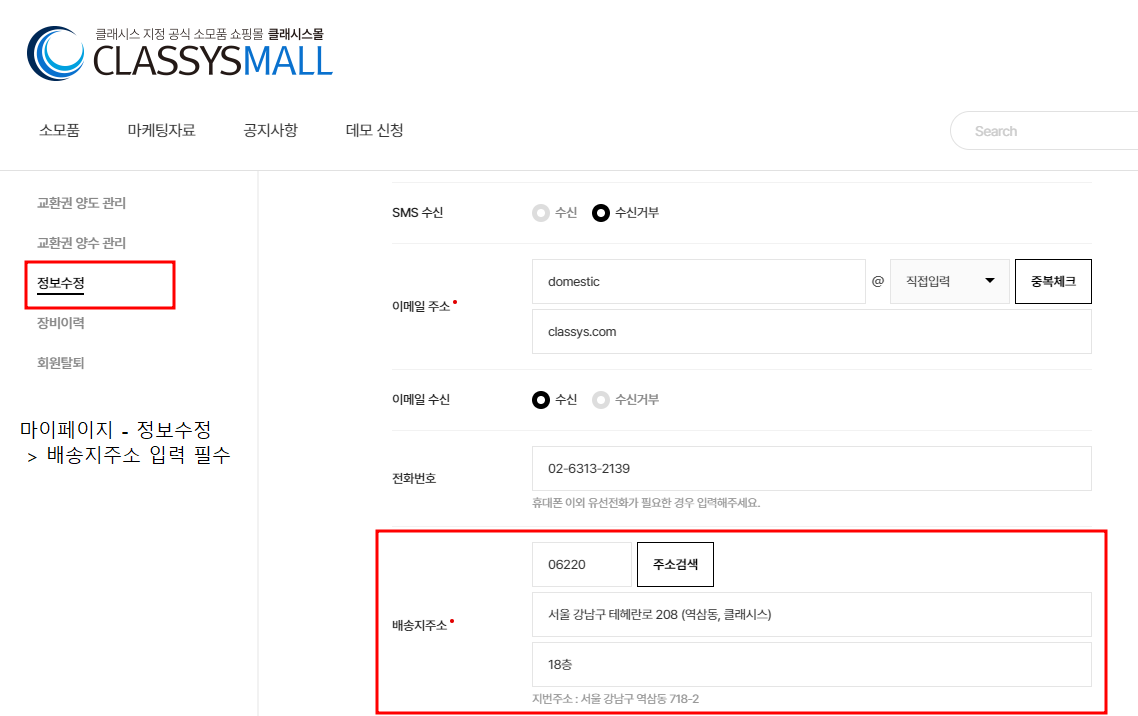Click the 주소검색 button
The image size is (1138, 716).
675,564
